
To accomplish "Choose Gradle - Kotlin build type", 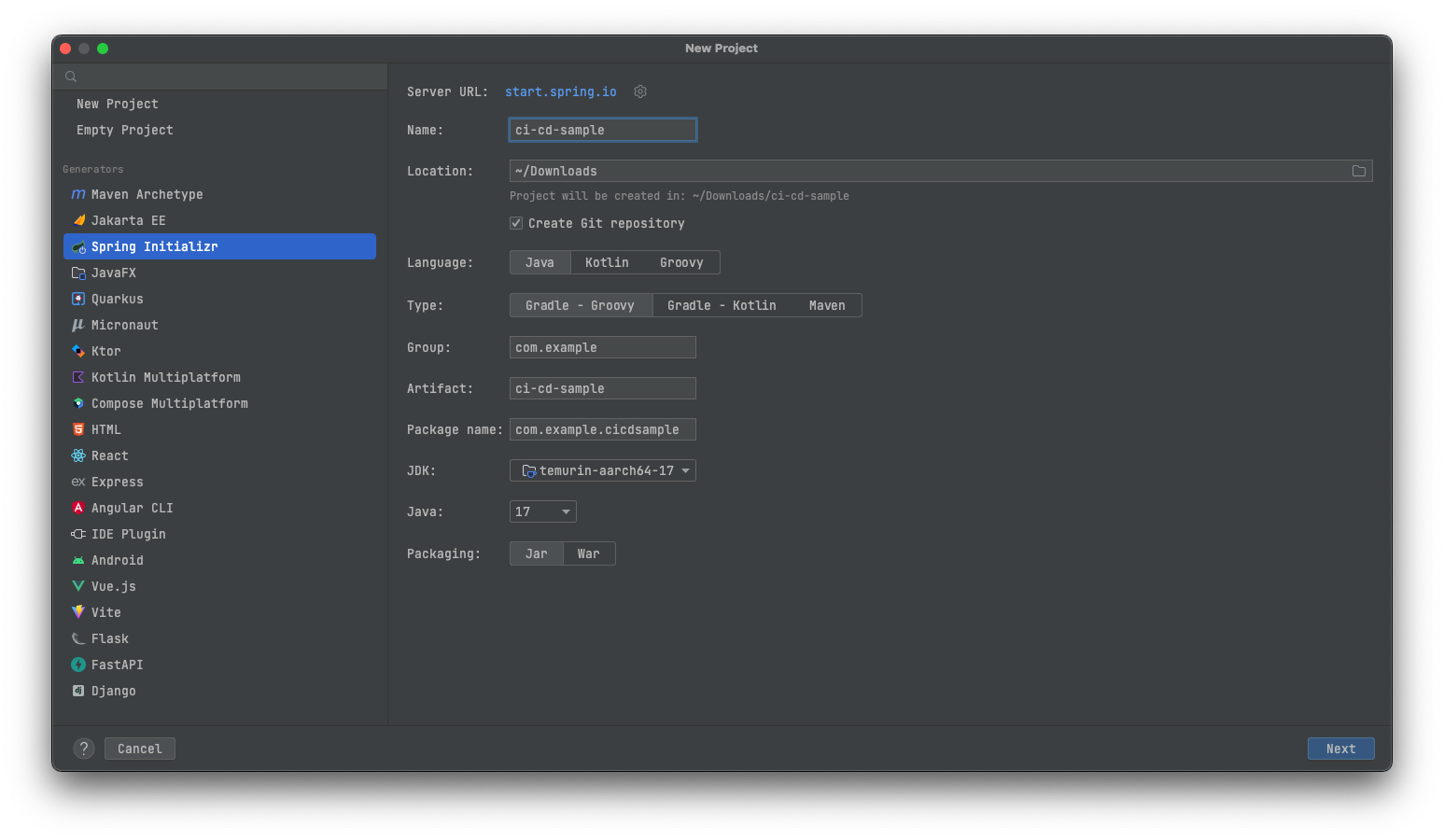I will tap(722, 305).
